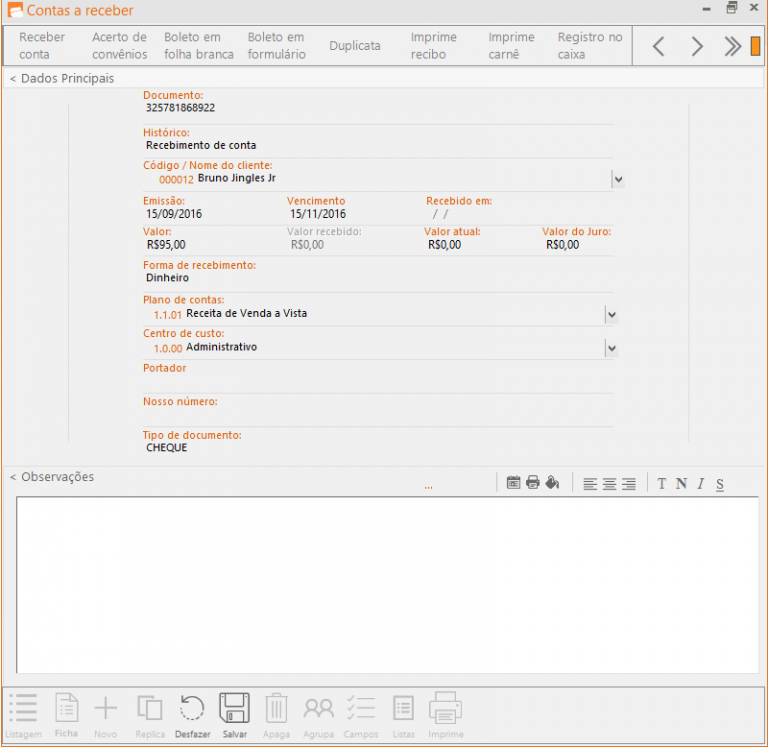Open Acerto de convênios
Screen dimensions: 768x747
(120, 46)
